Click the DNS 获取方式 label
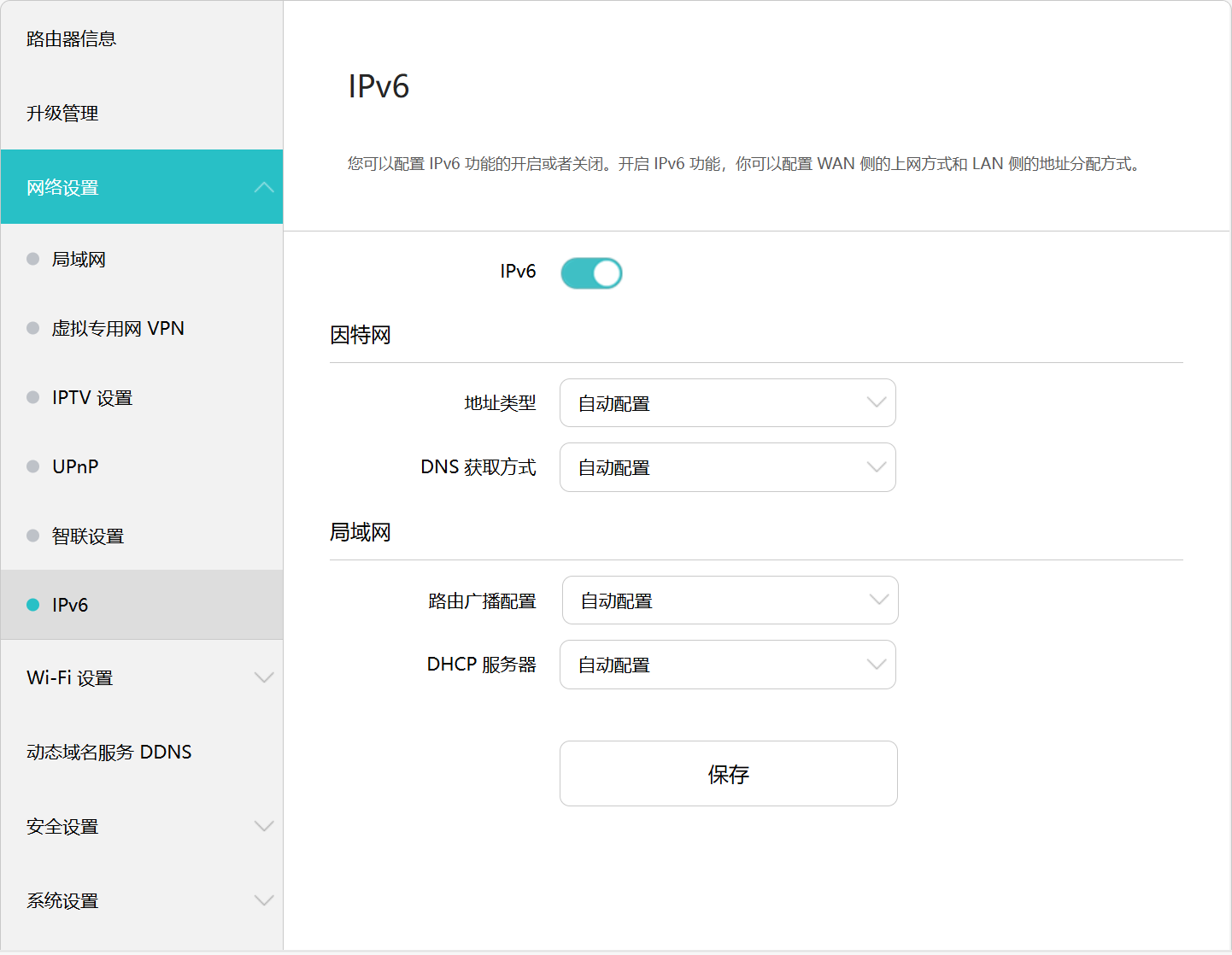The image size is (1232, 955). (x=478, y=467)
